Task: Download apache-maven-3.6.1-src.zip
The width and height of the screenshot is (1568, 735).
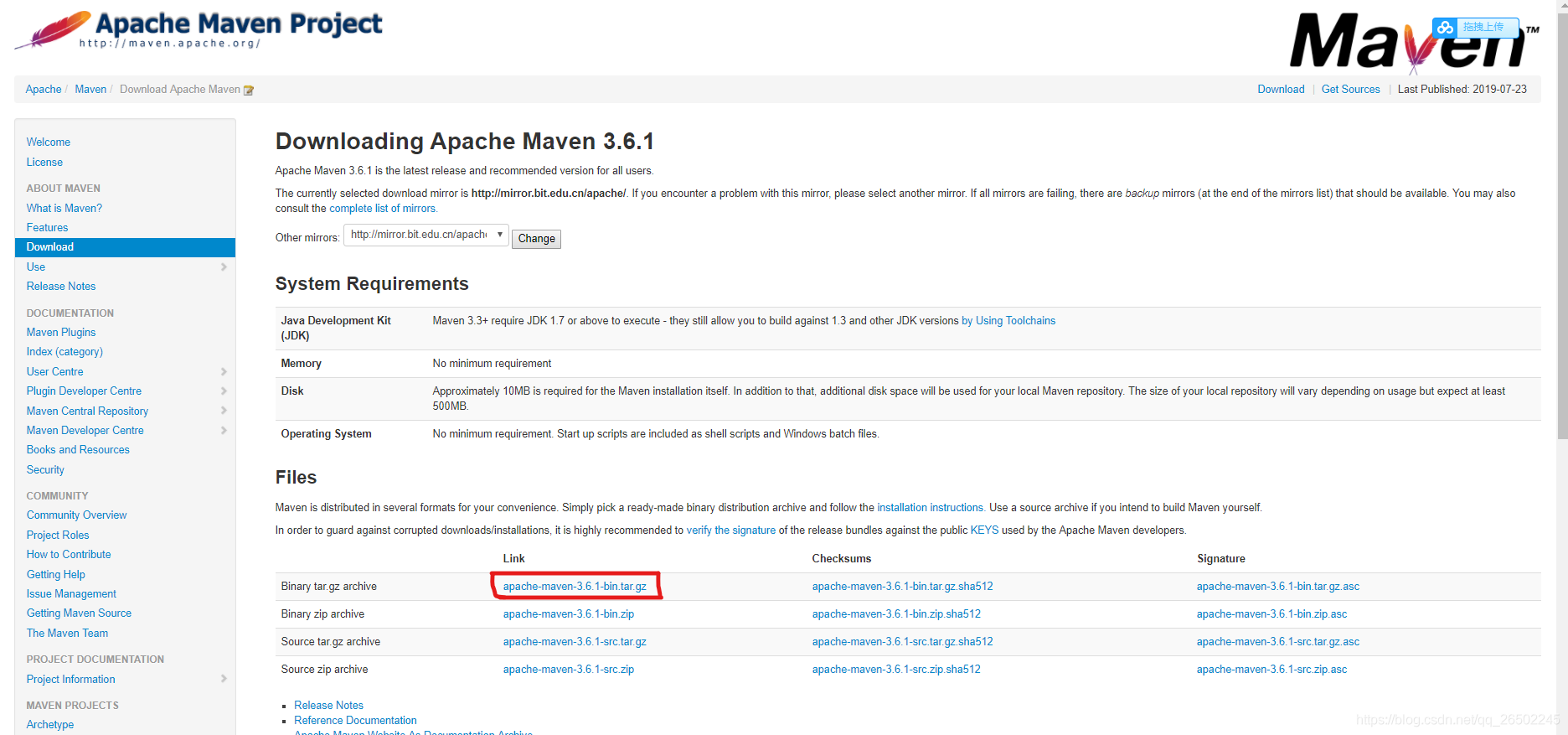Action: point(569,670)
